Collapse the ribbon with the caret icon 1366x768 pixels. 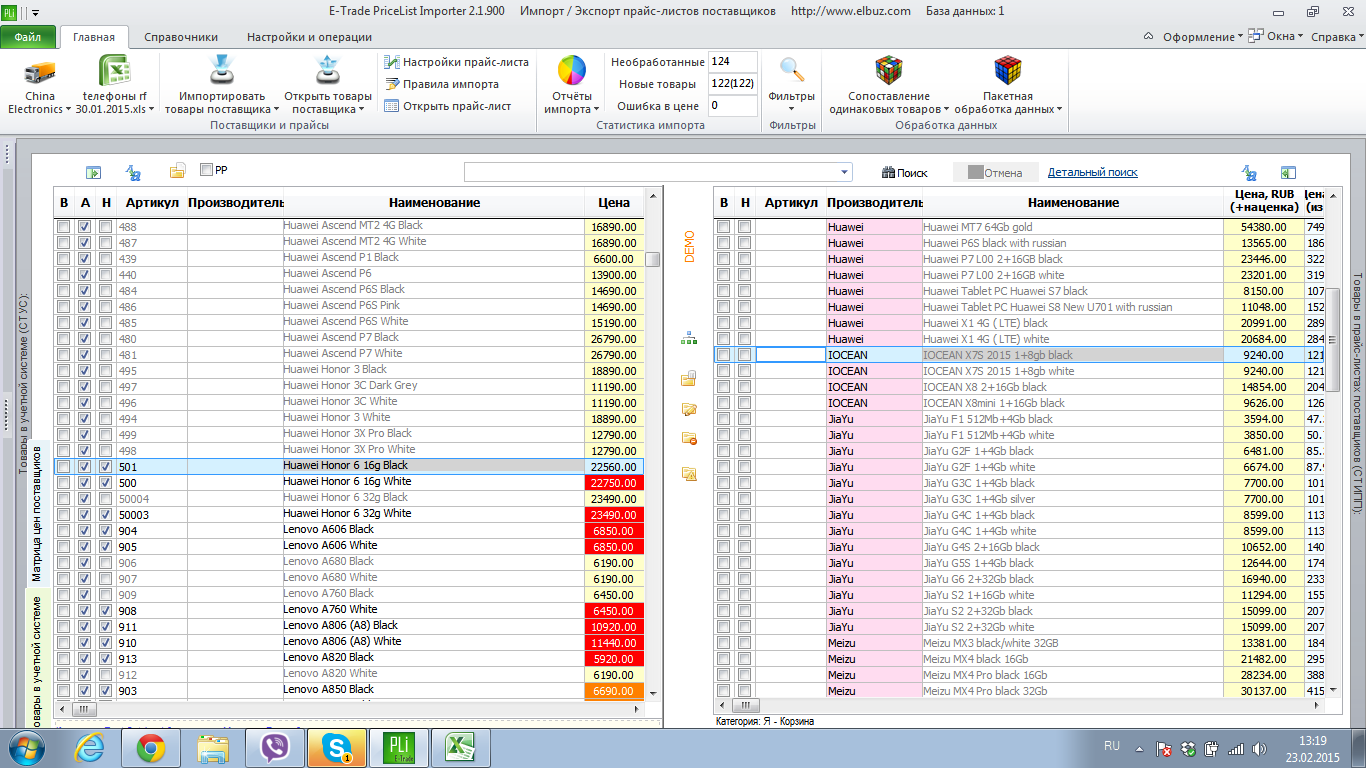[x=1148, y=37]
